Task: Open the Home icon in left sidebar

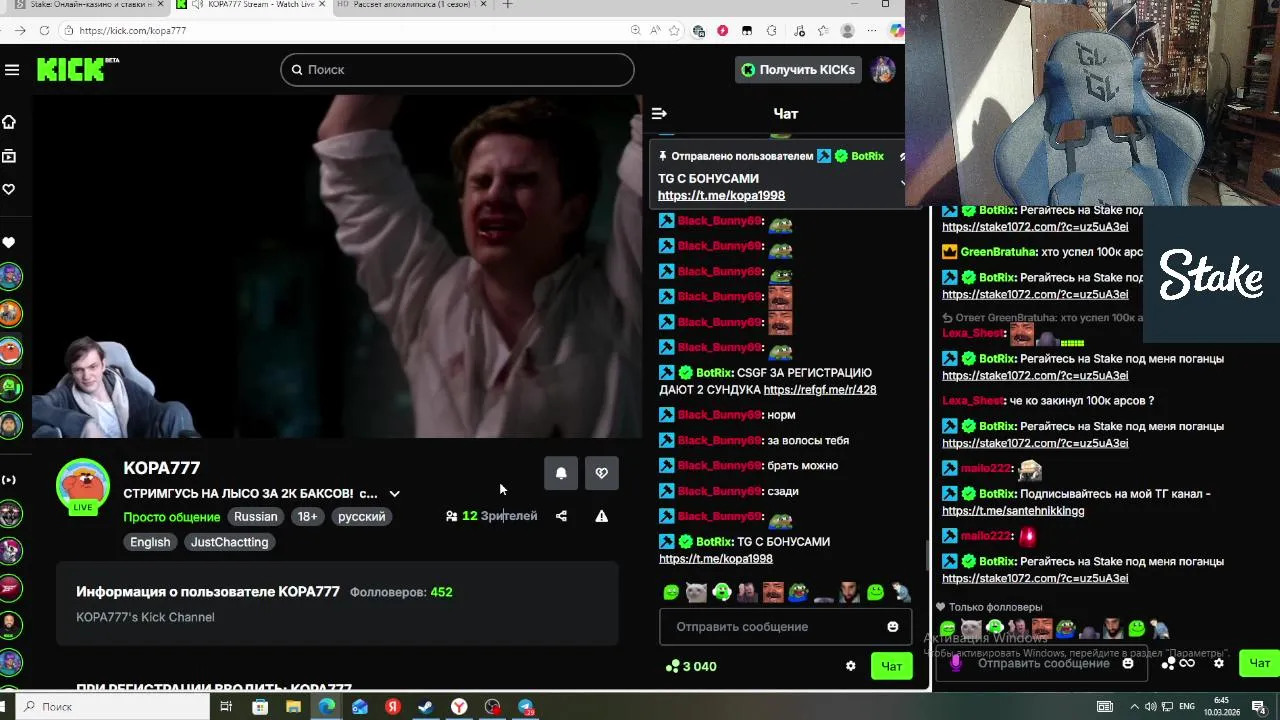Action: click(9, 122)
